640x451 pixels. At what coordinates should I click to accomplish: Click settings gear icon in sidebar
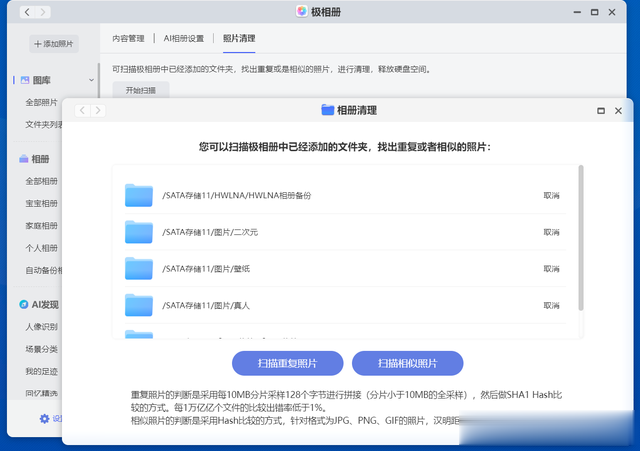(x=44, y=418)
